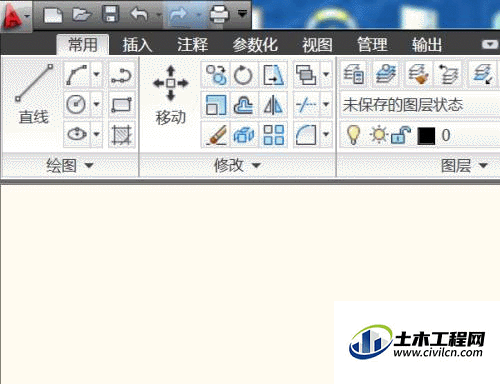Select the Explode tool
Image resolution: width=500 pixels, height=384 pixels.
243,135
